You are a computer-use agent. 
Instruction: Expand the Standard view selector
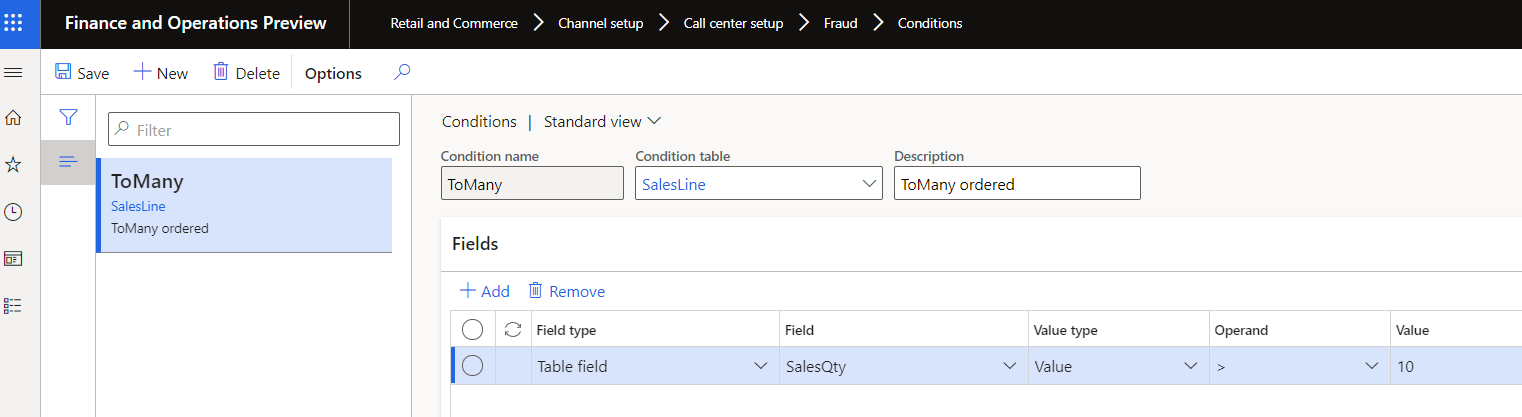point(602,121)
